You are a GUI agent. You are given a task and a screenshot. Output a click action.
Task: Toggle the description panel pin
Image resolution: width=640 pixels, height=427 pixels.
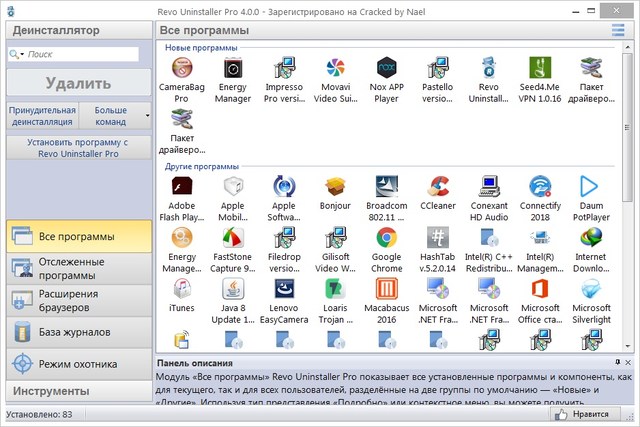pos(616,362)
